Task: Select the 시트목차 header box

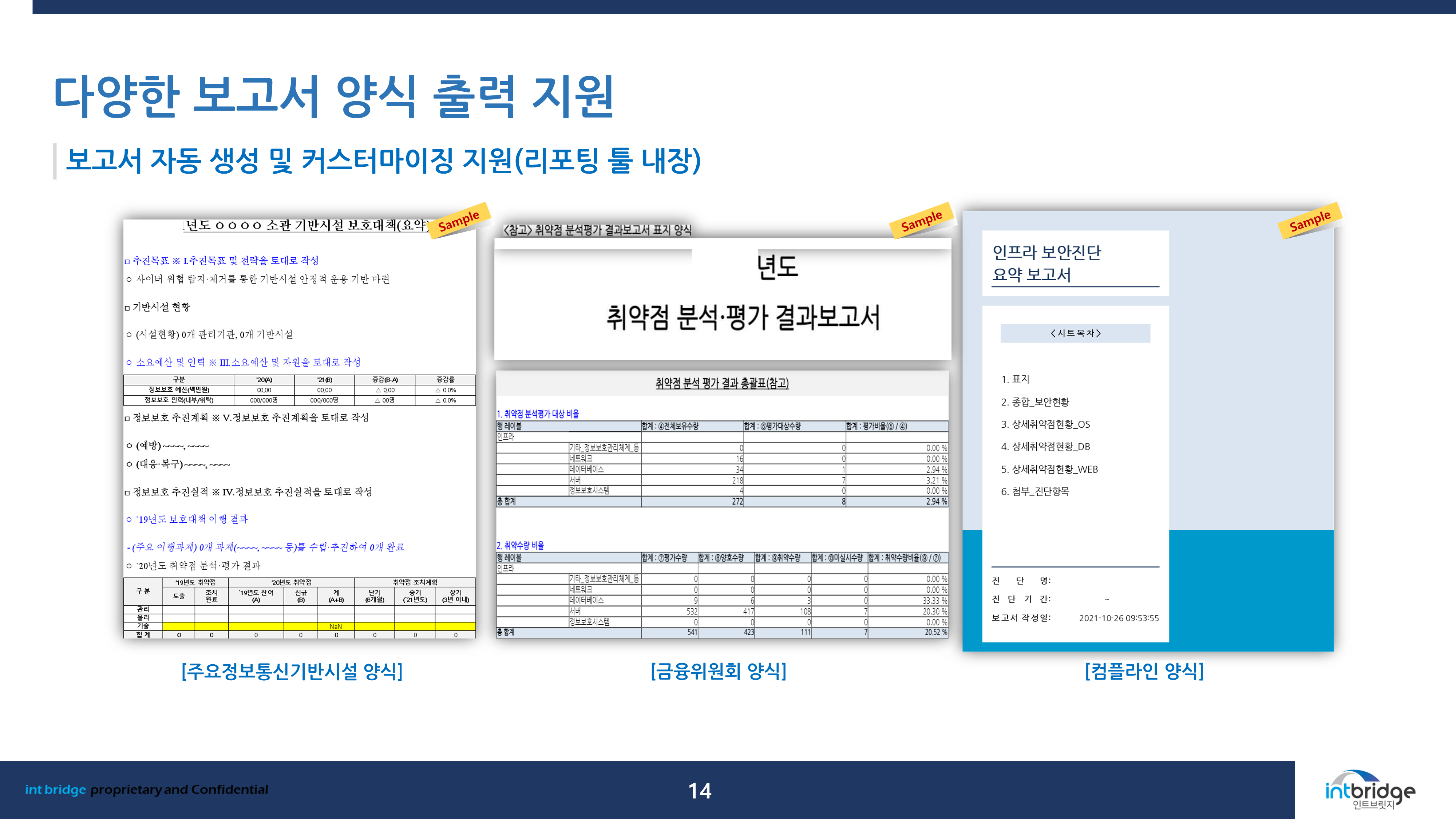Action: pyautogui.click(x=1075, y=333)
